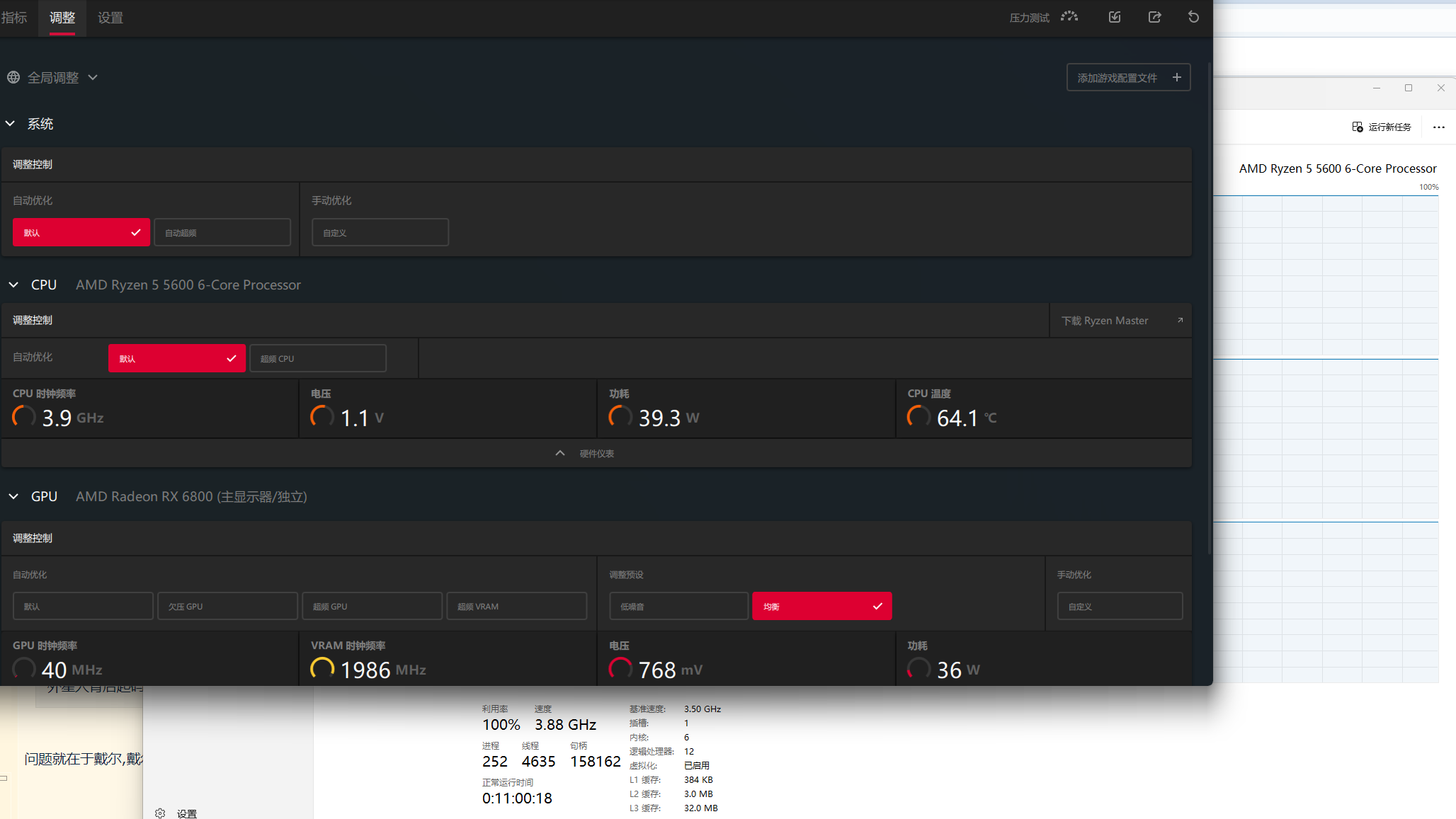1456x819 pixels.
Task: Click the import profile icon in top bar
Action: pos(1115,17)
